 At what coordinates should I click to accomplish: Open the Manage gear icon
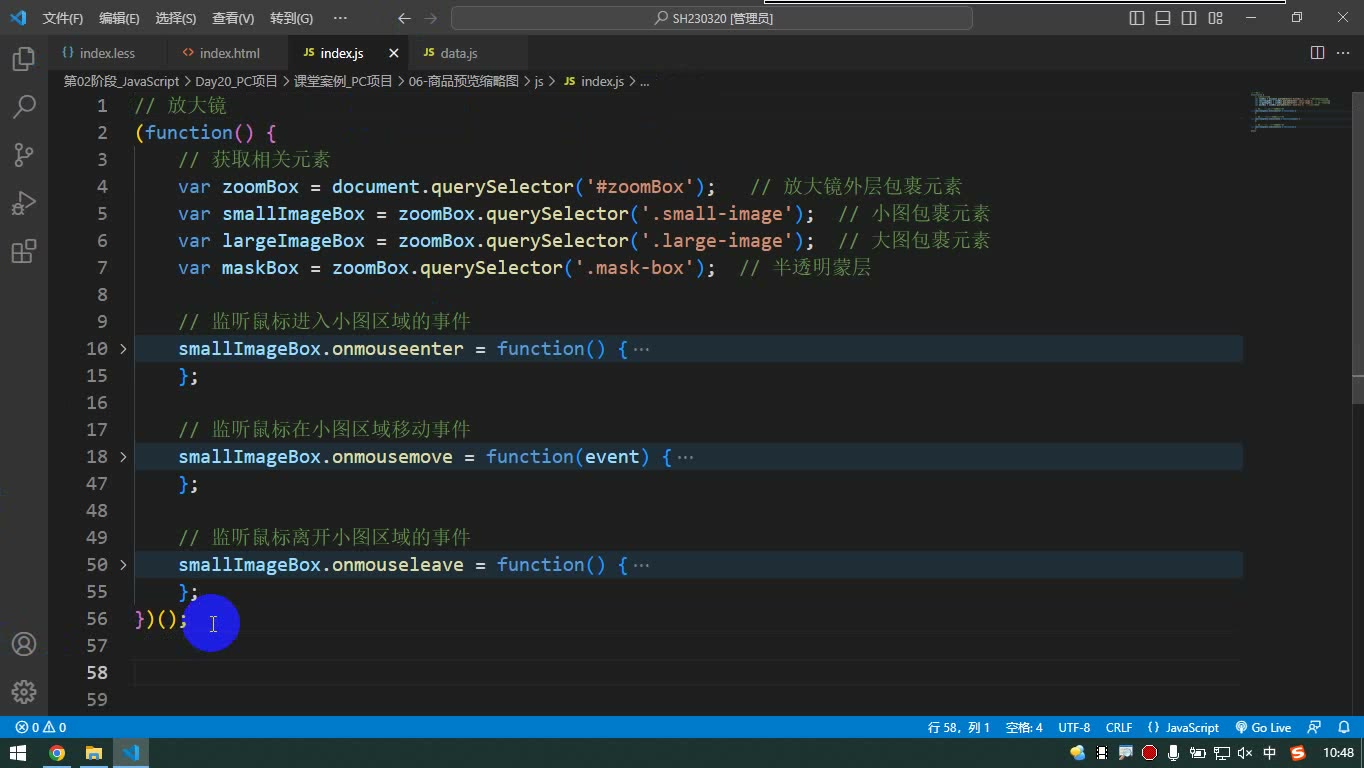click(x=24, y=691)
